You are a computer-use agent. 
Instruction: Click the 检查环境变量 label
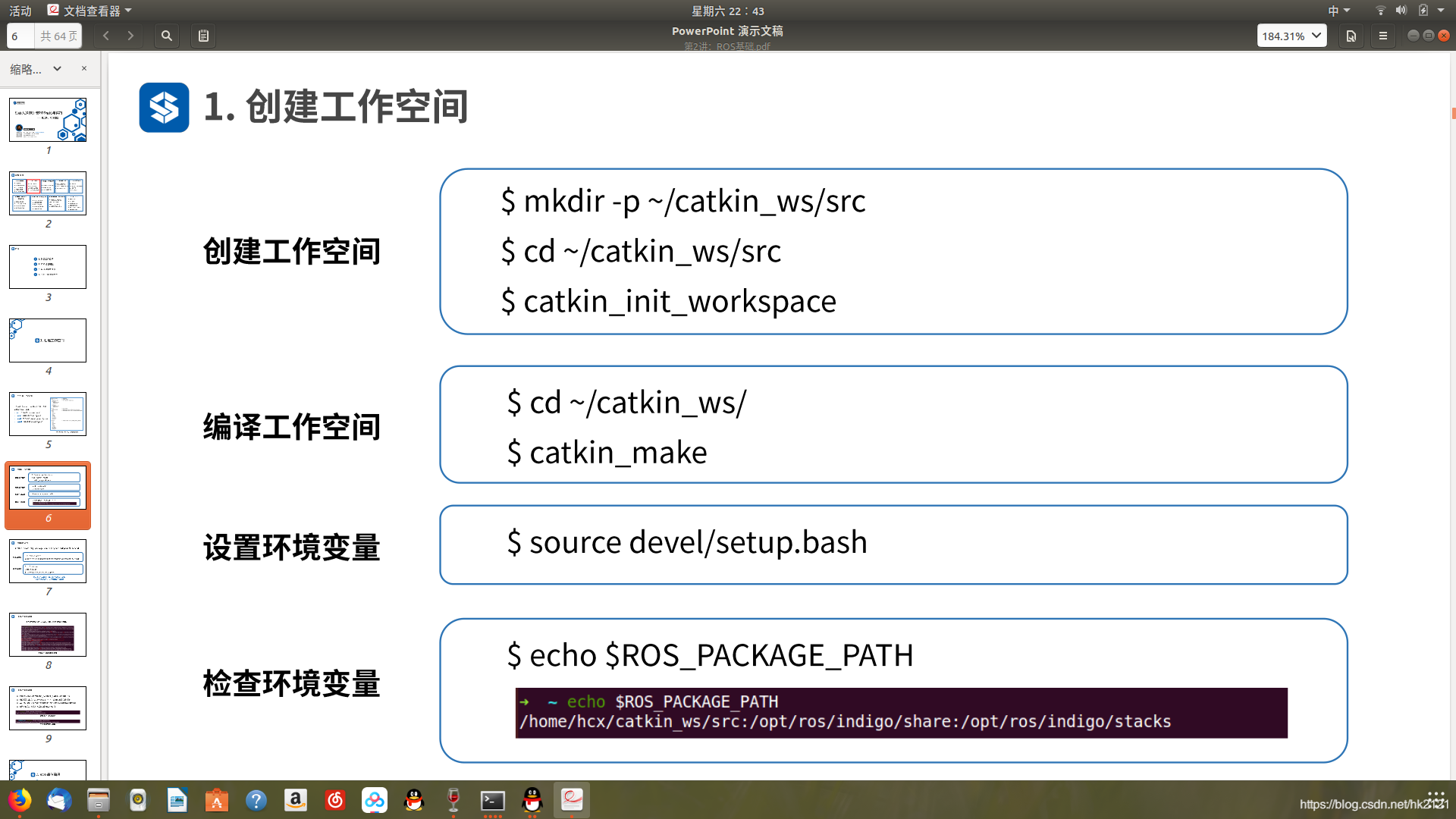[291, 683]
